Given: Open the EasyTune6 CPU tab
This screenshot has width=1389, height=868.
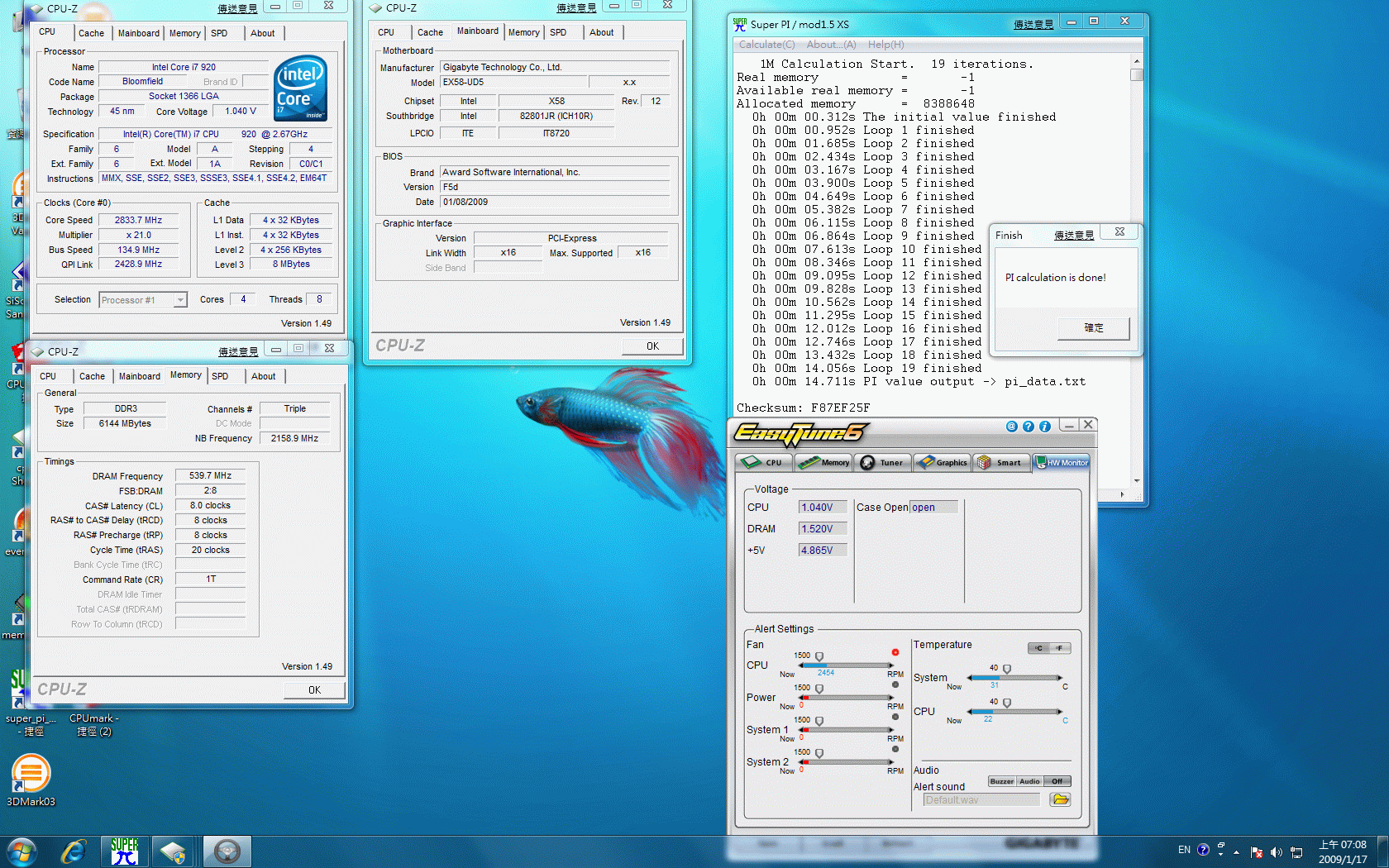Looking at the screenshot, I should (x=763, y=463).
